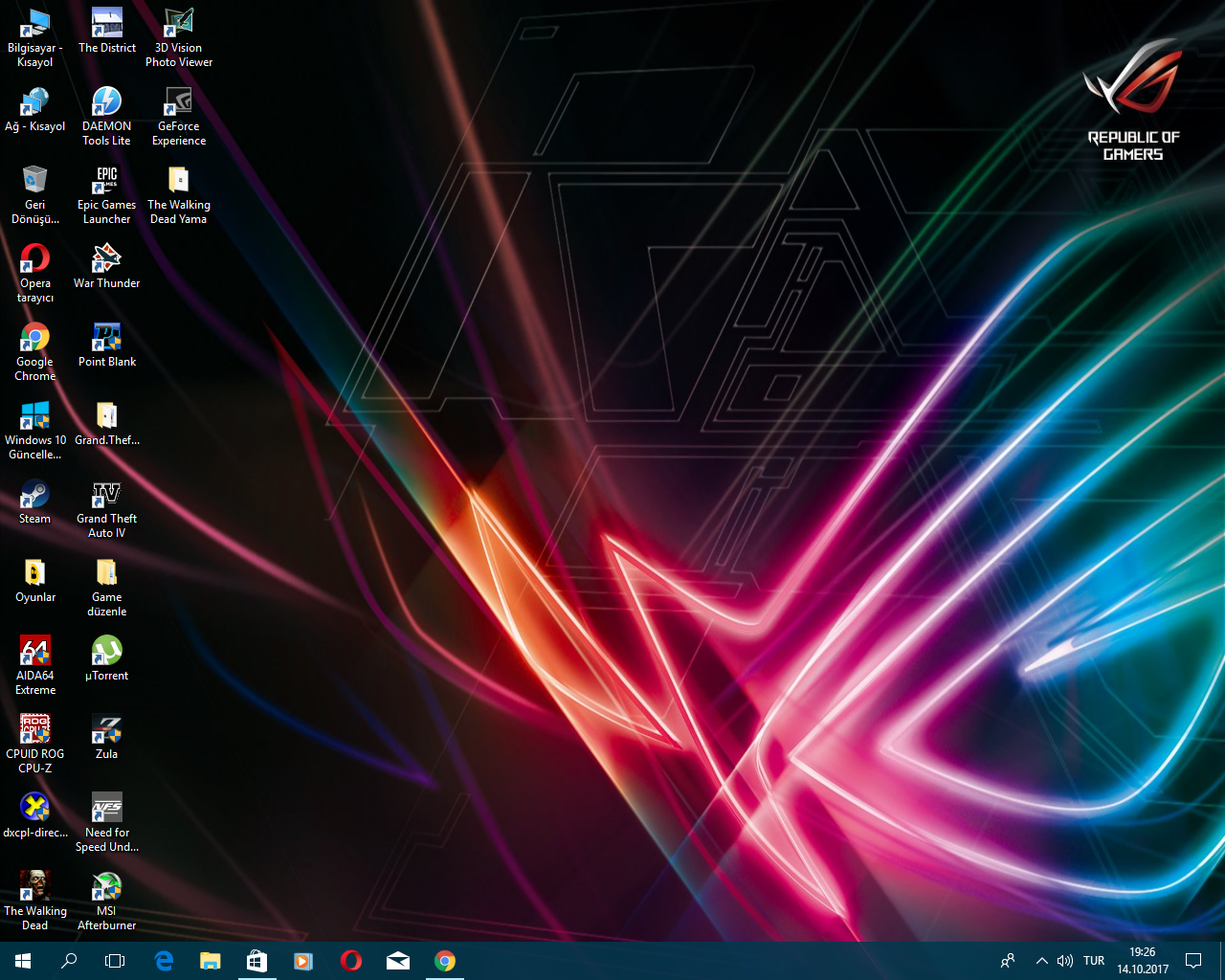This screenshot has width=1225, height=980.
Task: Switch to Chrome in the taskbar
Action: click(444, 961)
